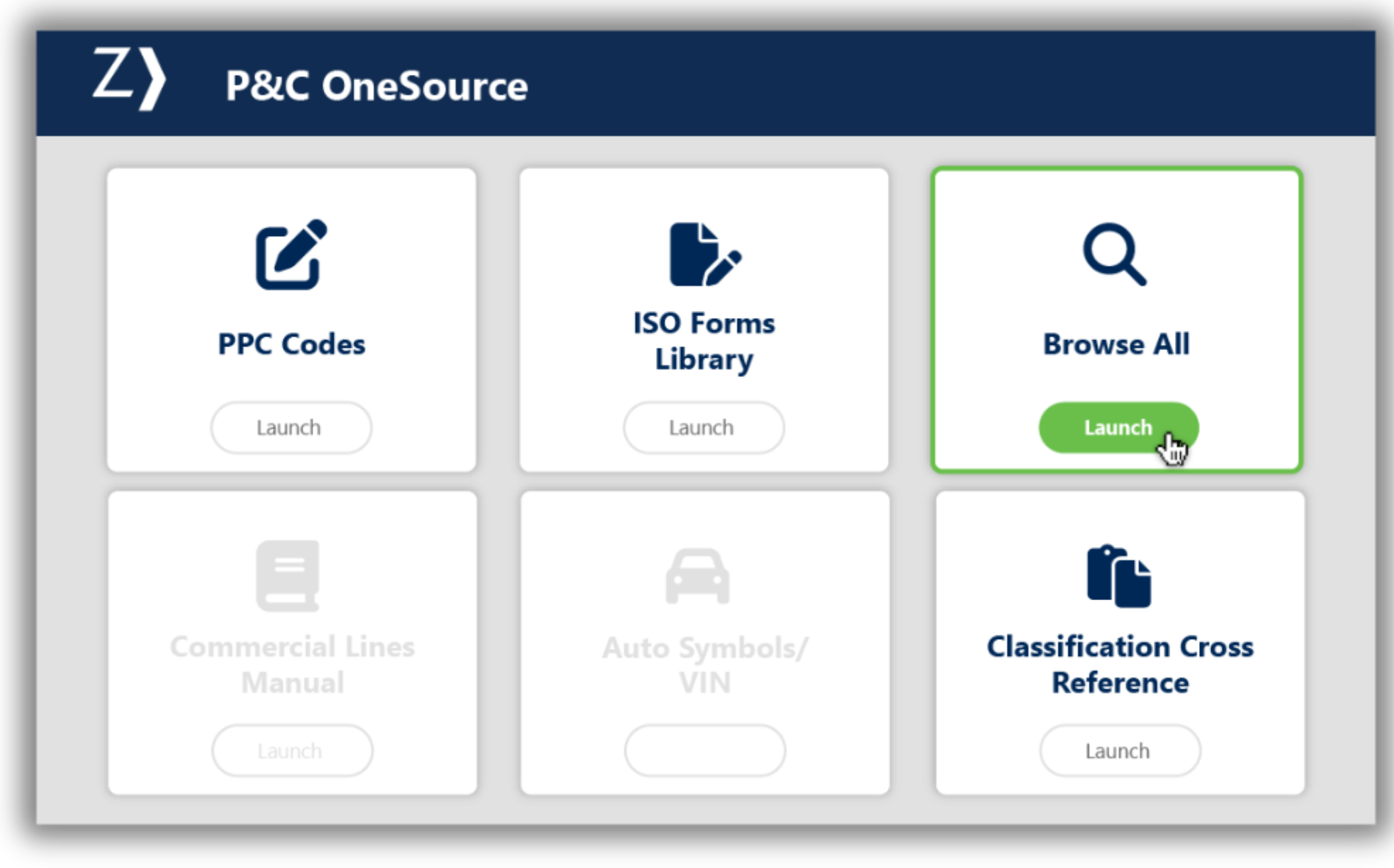Click the Auto Symbols/VIN title text
This screenshot has height=868, width=1394.
[x=704, y=665]
